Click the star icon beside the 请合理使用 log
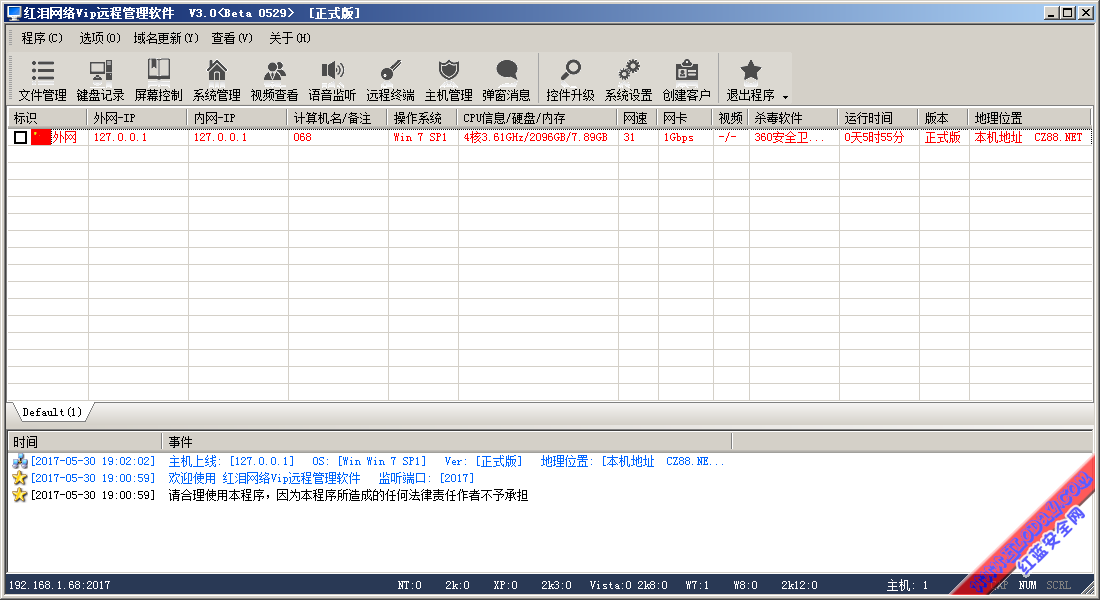1100x600 pixels. point(20,495)
